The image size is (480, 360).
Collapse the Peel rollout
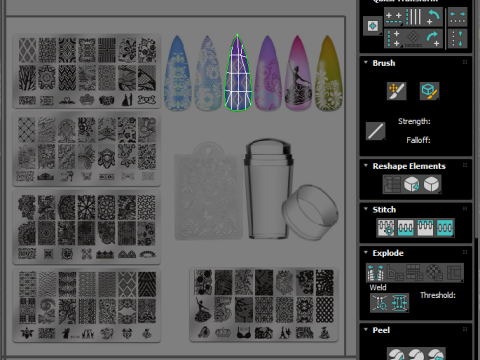[366, 329]
